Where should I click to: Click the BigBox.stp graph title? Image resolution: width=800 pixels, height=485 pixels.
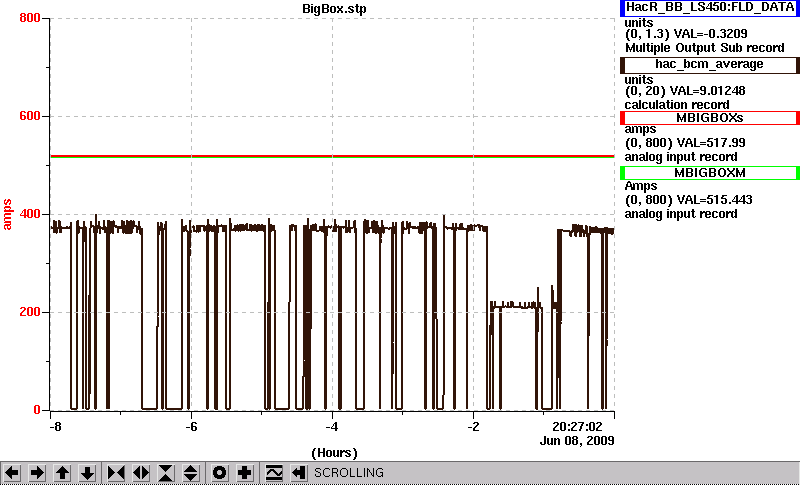click(x=334, y=9)
